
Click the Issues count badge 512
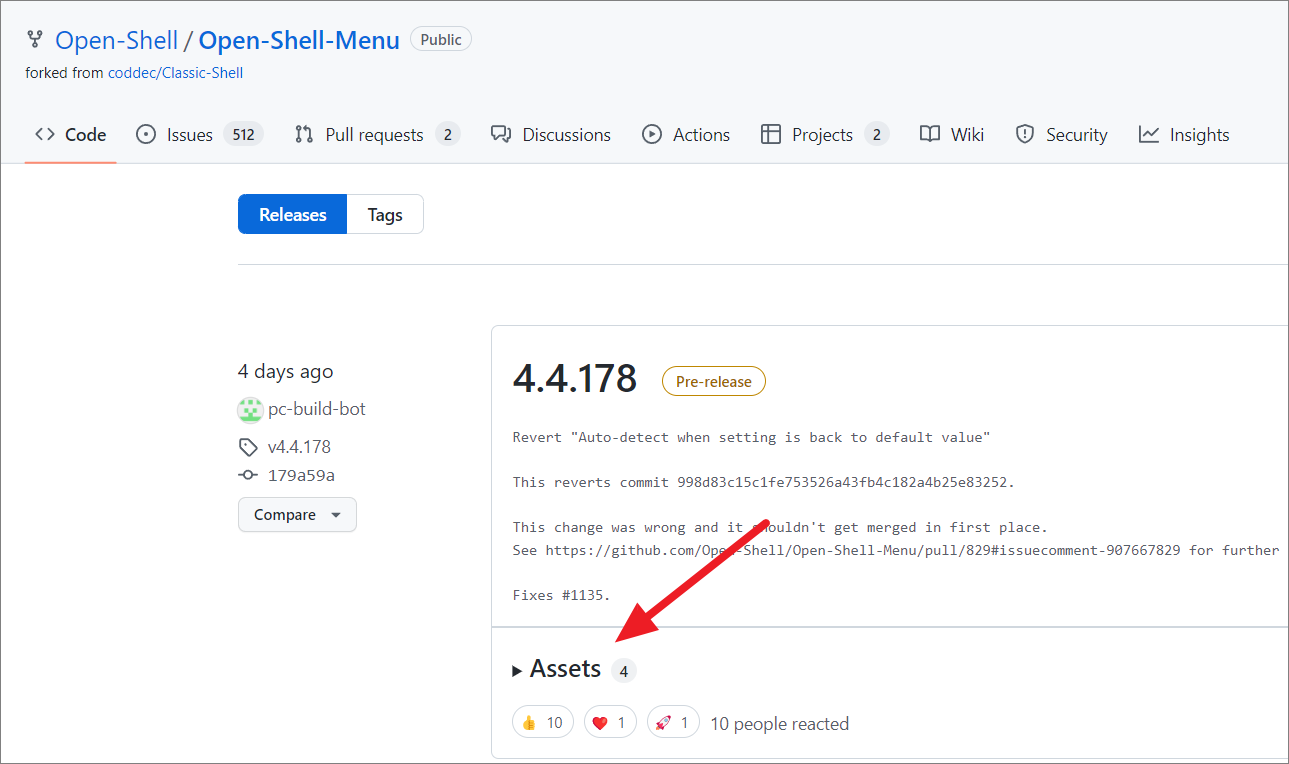243,134
